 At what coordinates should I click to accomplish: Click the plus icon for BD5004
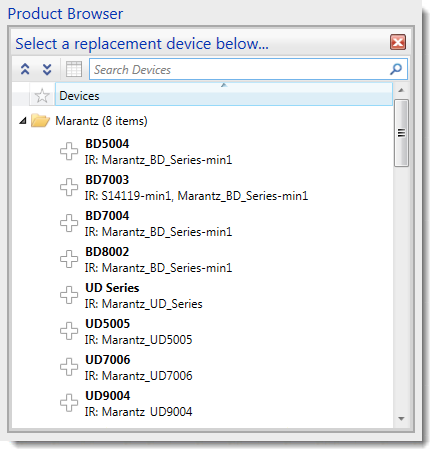point(69,151)
